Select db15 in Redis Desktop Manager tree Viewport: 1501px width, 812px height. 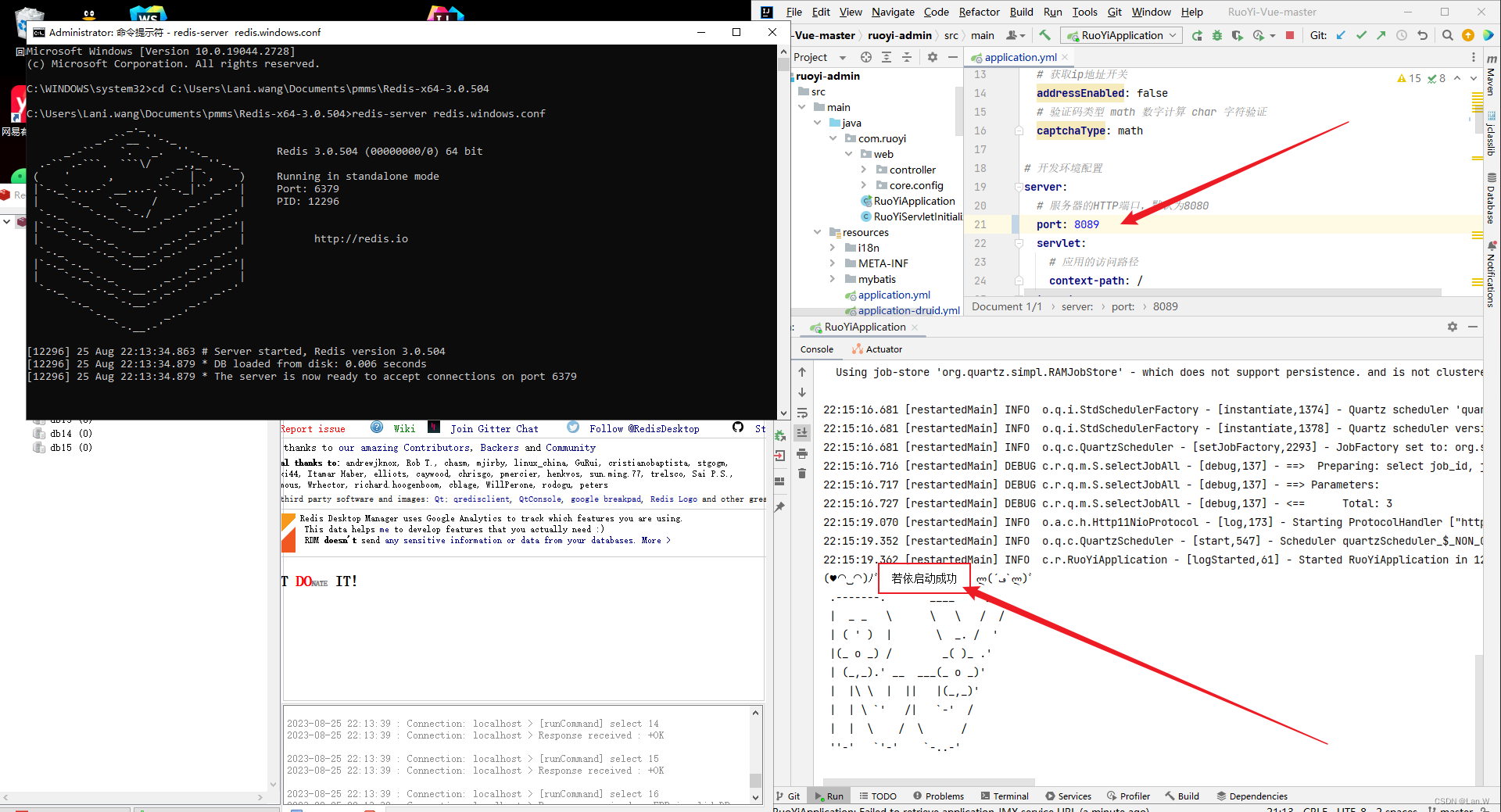coord(63,448)
